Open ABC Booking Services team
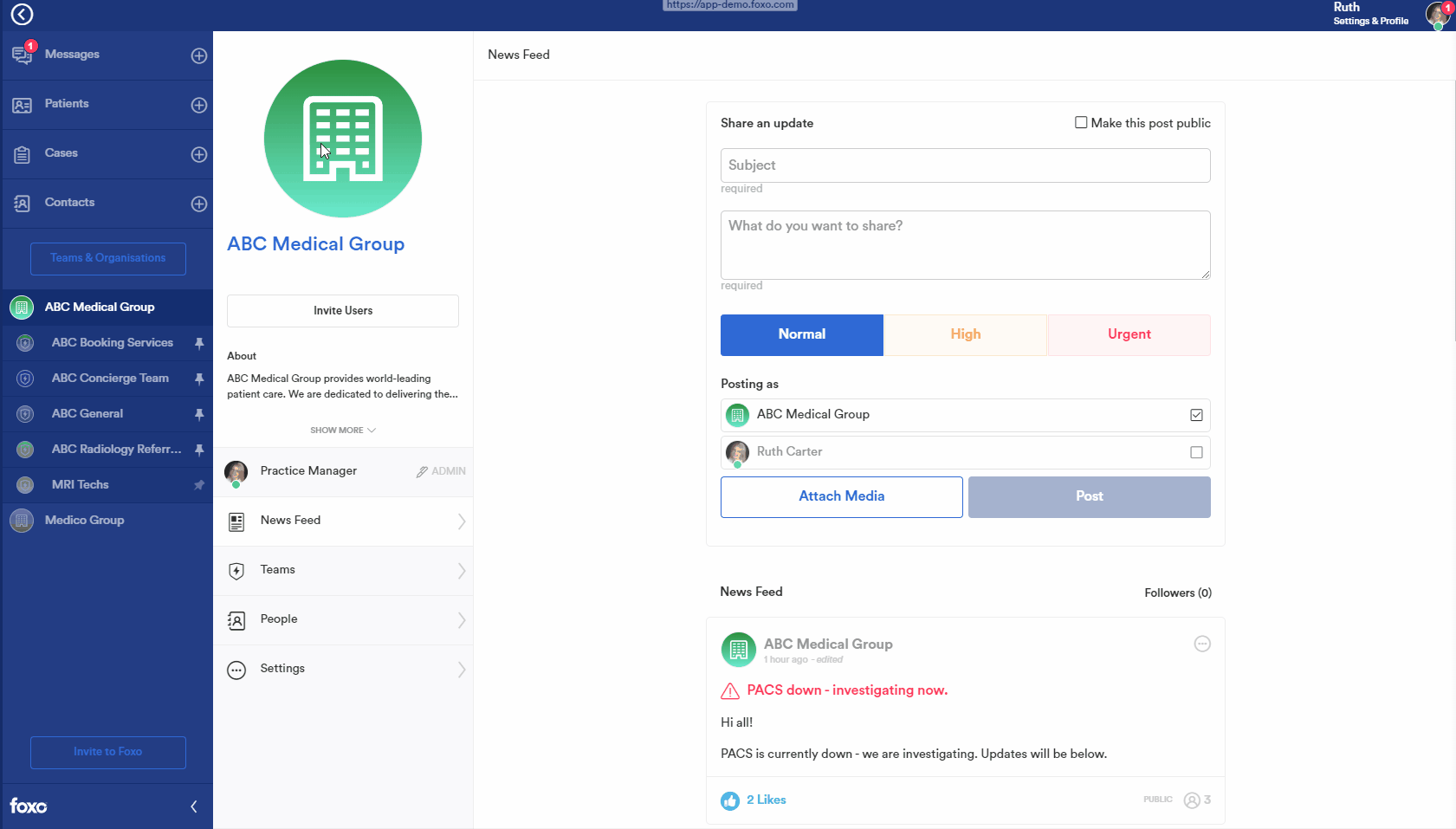The width and height of the screenshot is (1456, 829). (x=112, y=343)
